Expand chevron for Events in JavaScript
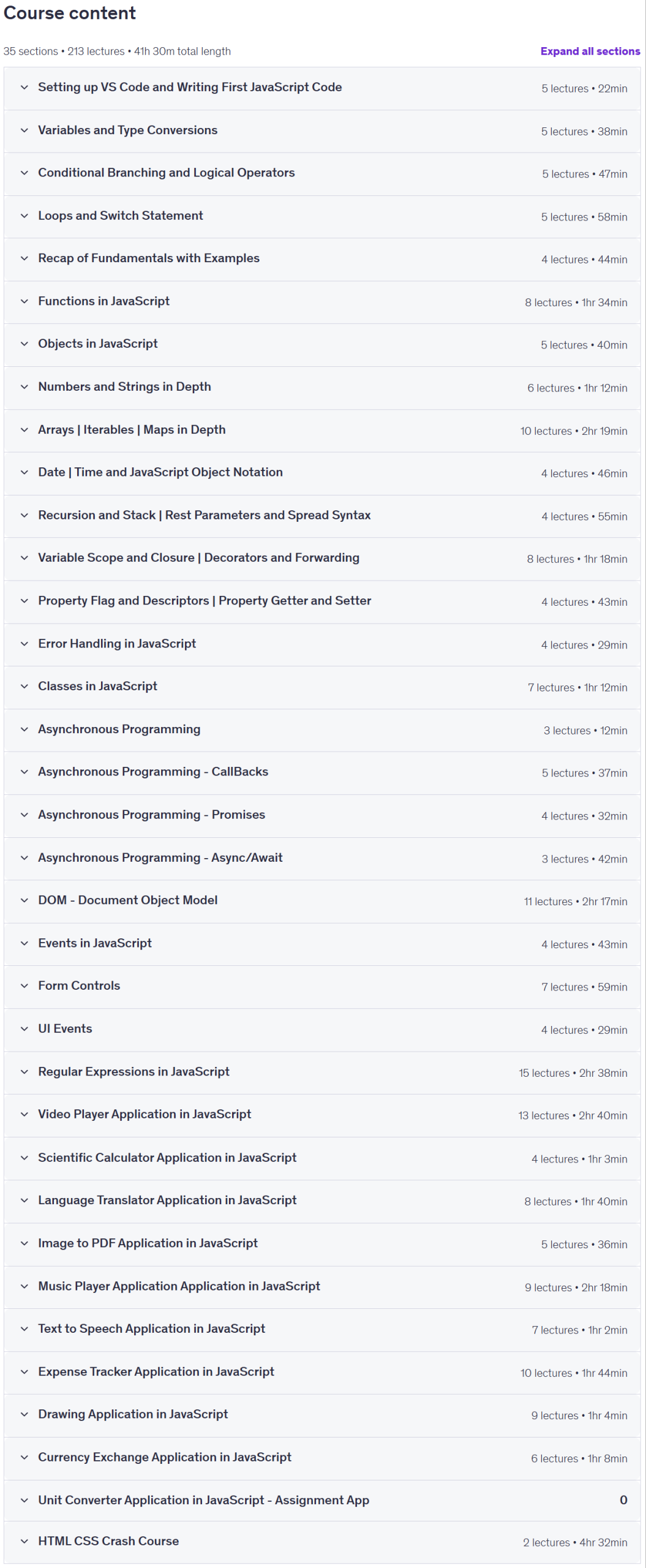Viewport: 646px width, 1568px height. click(24, 943)
